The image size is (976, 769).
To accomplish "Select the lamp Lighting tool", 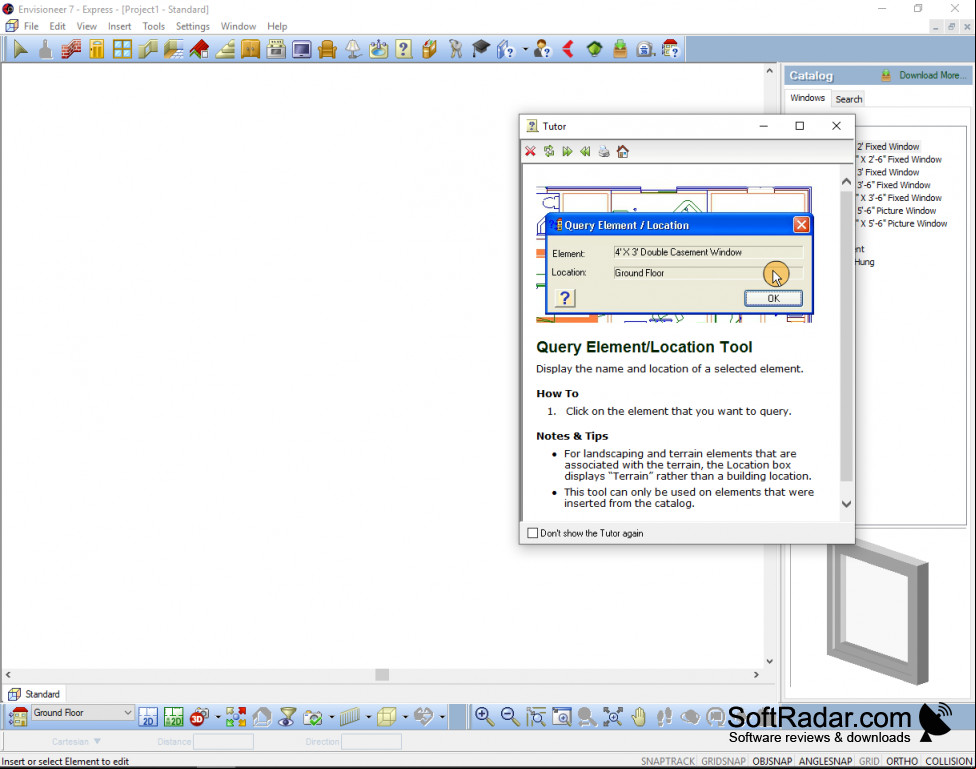I will click(353, 49).
